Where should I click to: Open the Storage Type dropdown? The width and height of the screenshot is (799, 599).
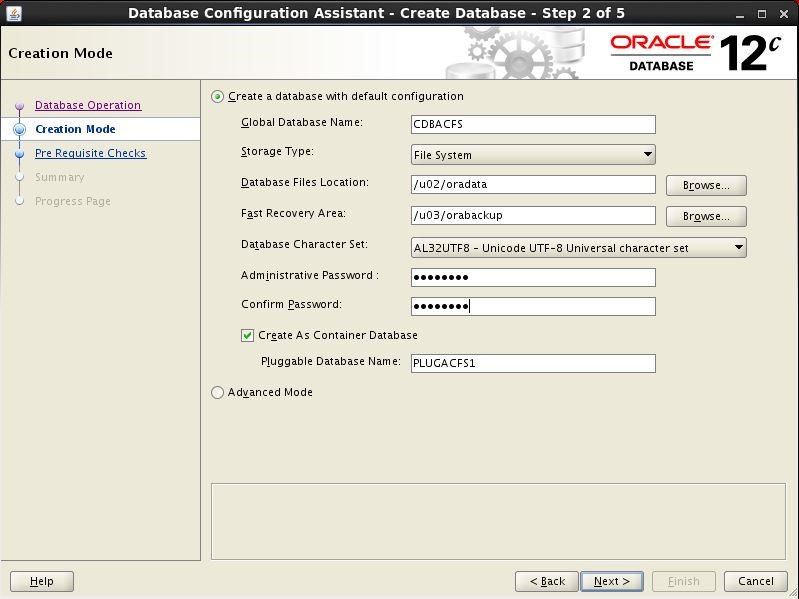coord(533,155)
